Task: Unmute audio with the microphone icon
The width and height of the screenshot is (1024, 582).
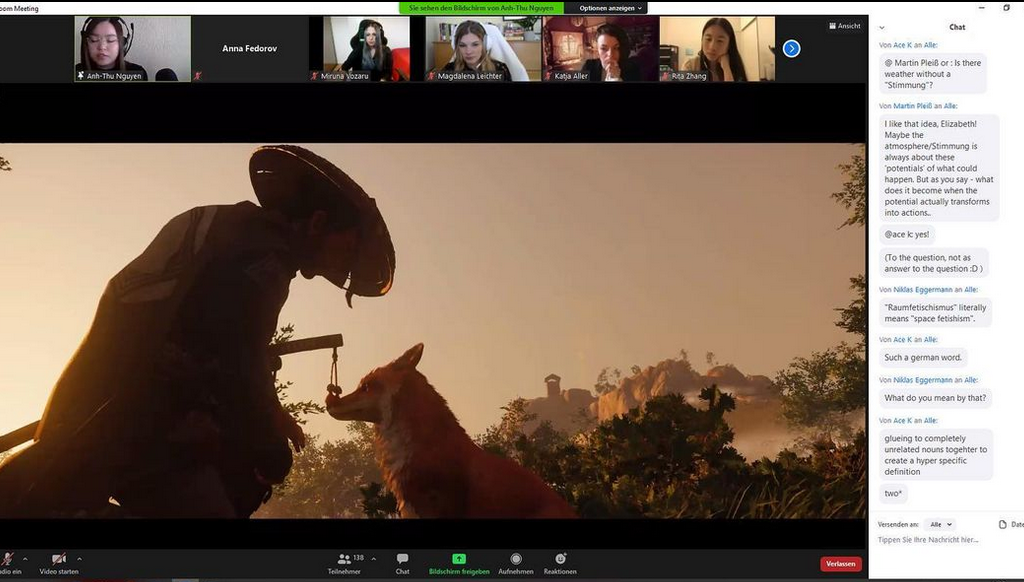Action: (x=8, y=559)
